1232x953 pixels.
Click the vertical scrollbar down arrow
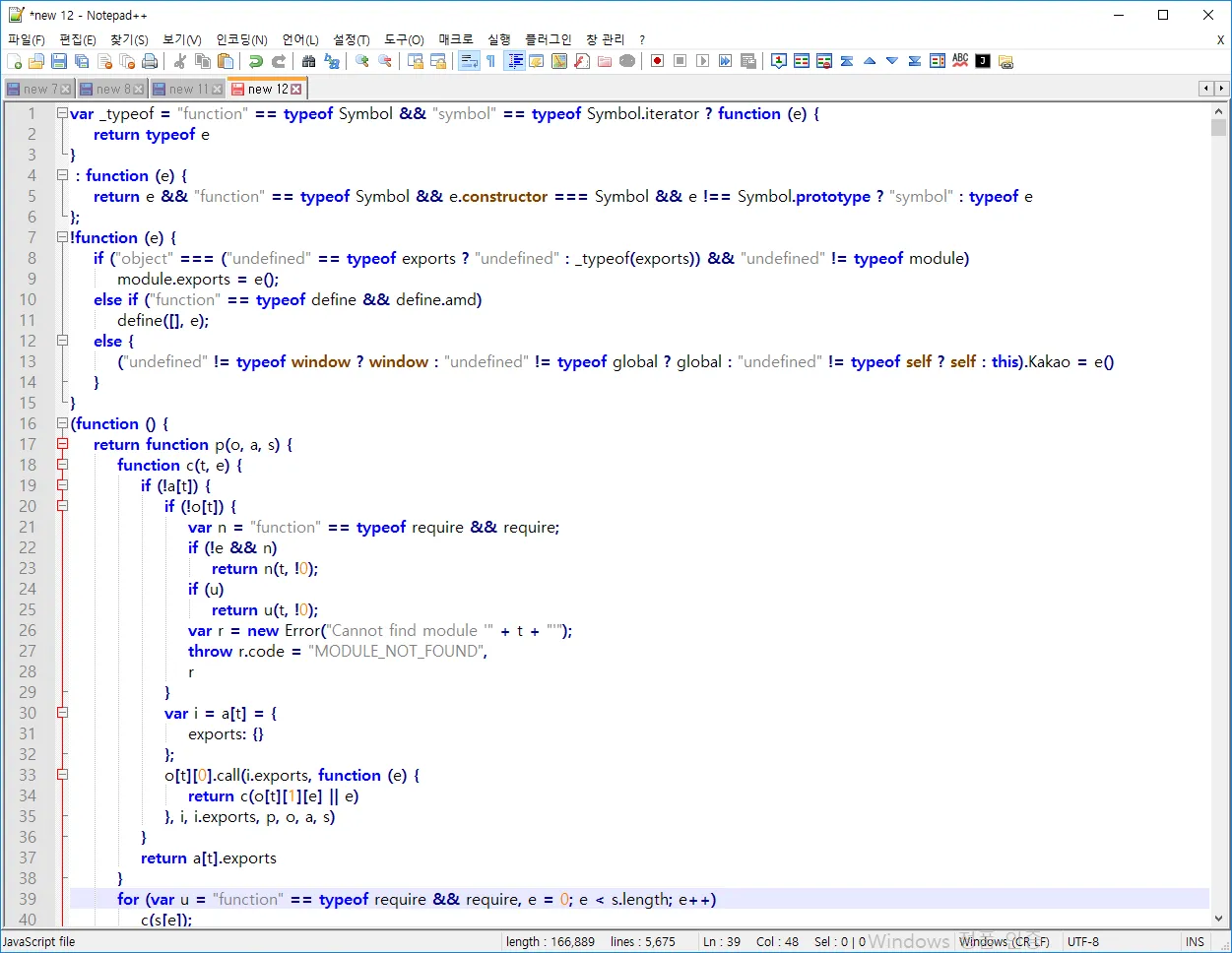coord(1219,919)
